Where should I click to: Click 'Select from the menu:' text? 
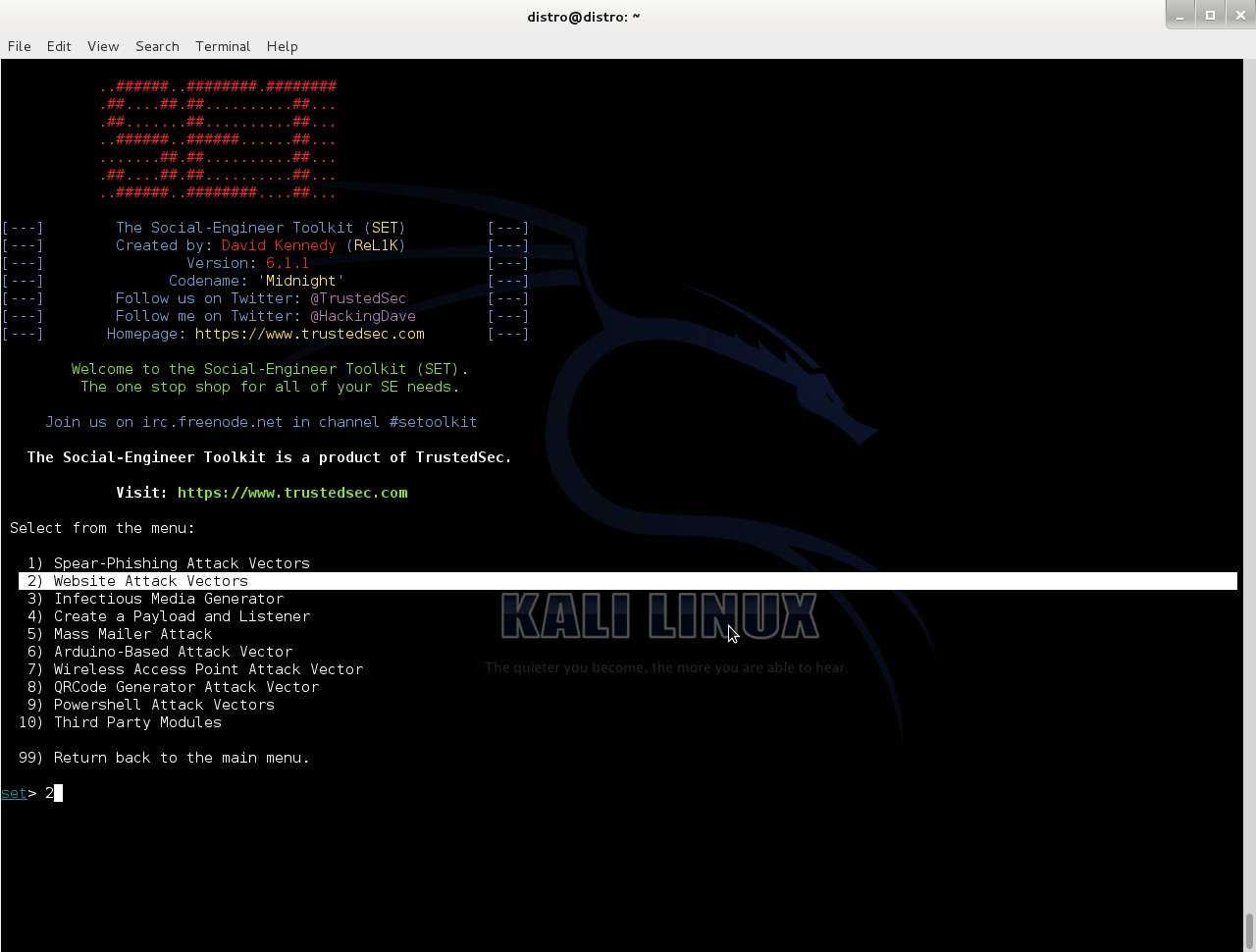point(102,528)
